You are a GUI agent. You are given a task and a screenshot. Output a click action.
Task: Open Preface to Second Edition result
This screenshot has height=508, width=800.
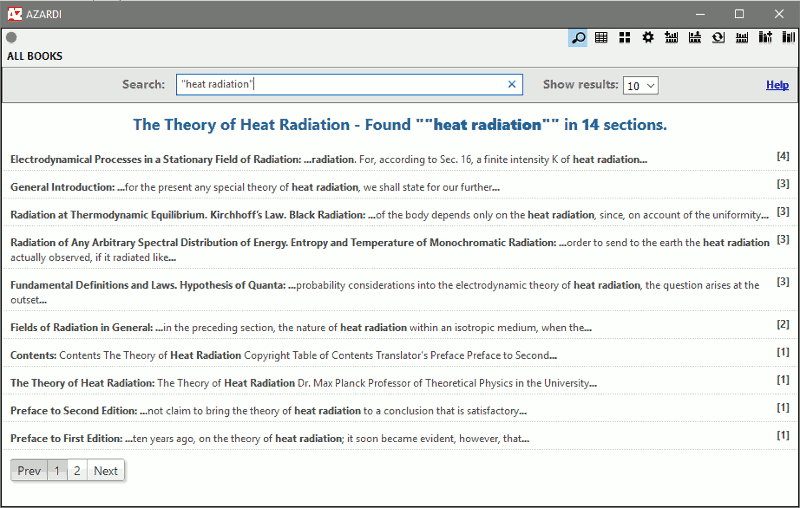[x=268, y=411]
